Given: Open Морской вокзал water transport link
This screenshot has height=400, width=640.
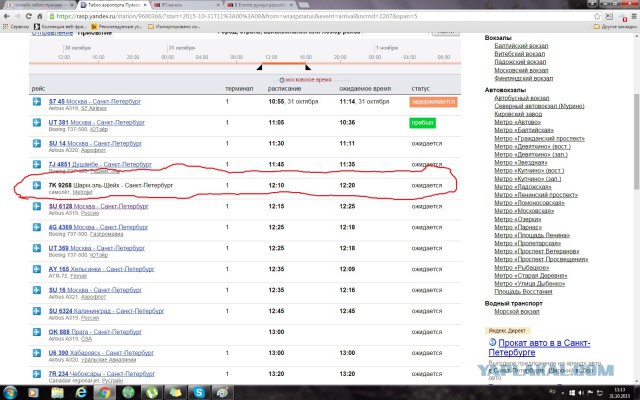Looking at the screenshot, I should (x=518, y=311).
